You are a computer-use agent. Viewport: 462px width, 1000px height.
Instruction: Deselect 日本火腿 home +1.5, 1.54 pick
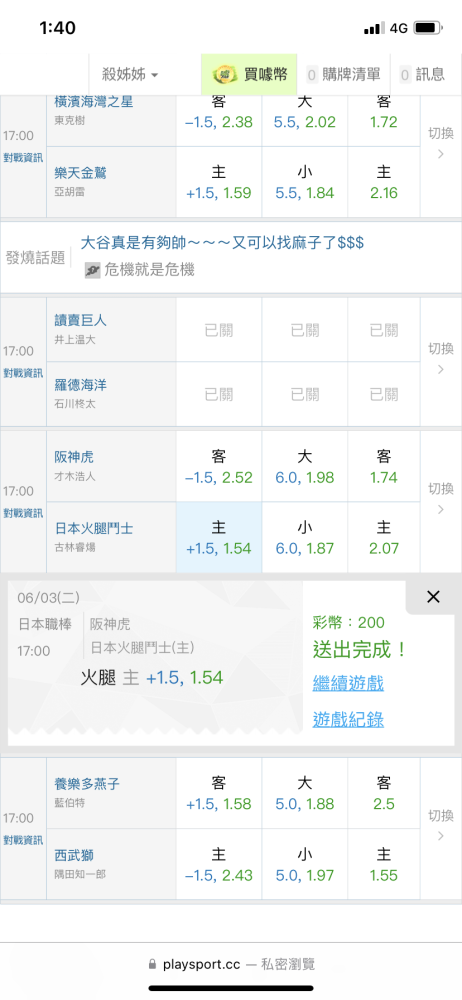[219, 538]
